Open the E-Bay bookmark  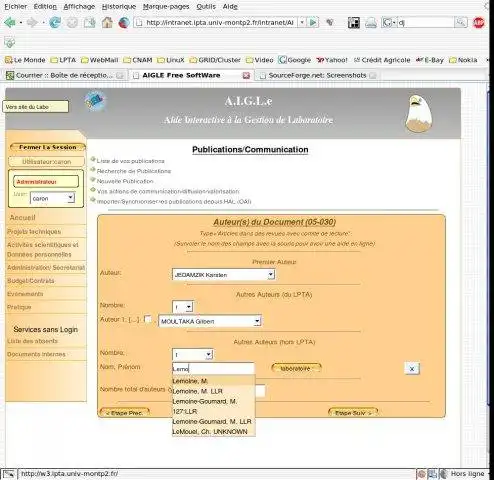(430, 60)
